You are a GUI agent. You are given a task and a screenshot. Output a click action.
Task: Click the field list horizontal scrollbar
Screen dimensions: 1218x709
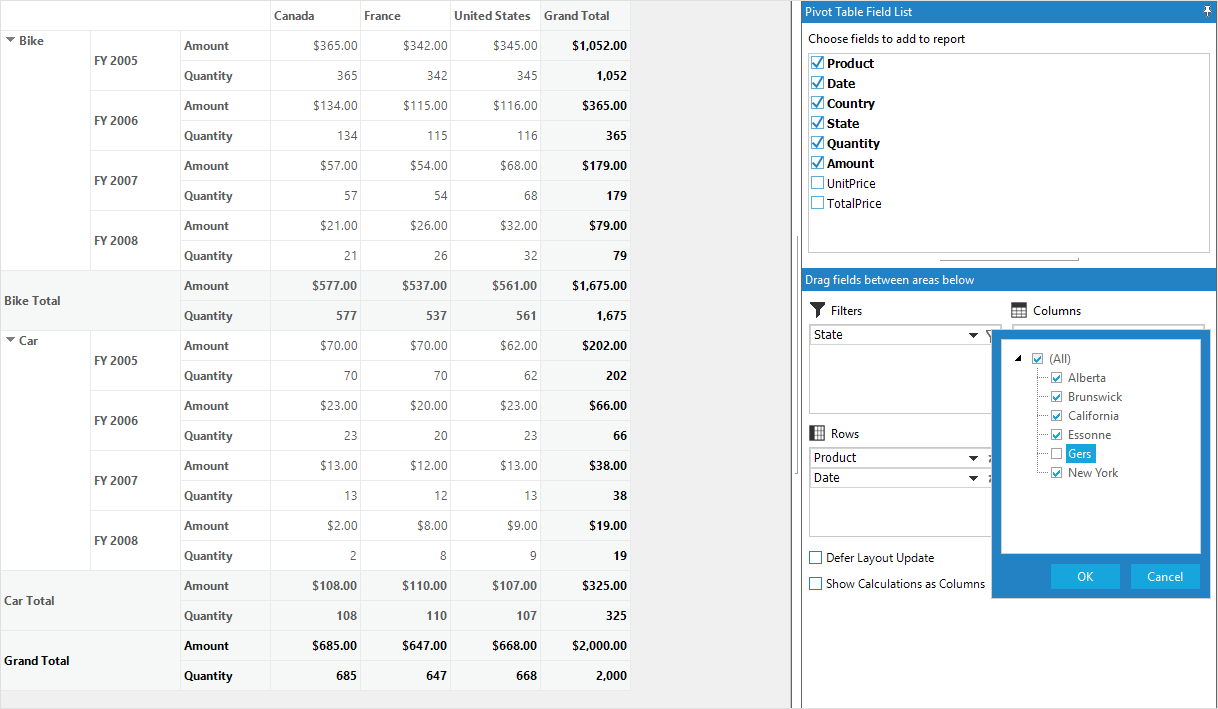pyautogui.click(x=1009, y=259)
